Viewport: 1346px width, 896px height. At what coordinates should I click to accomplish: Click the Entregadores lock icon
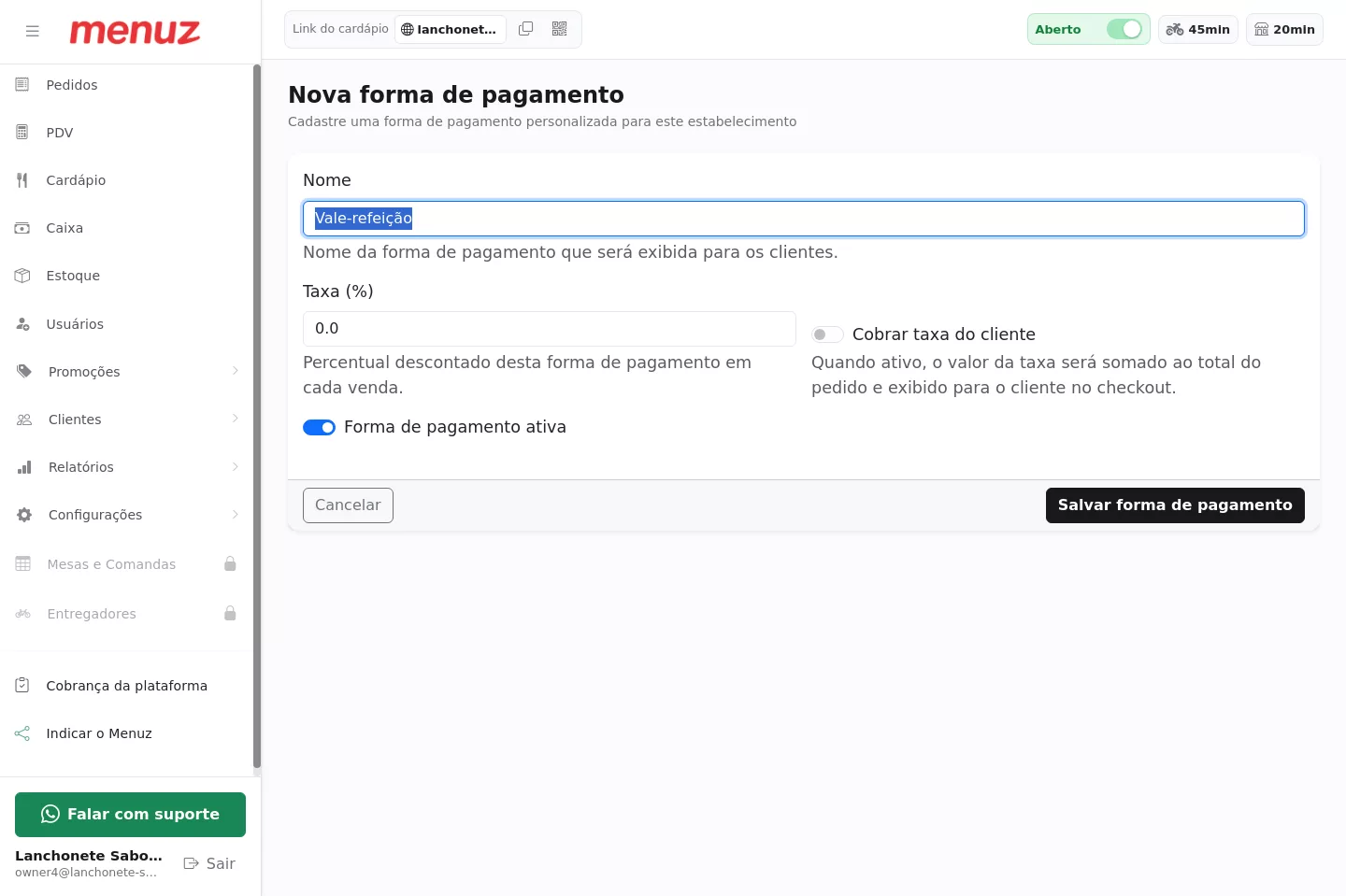tap(230, 613)
